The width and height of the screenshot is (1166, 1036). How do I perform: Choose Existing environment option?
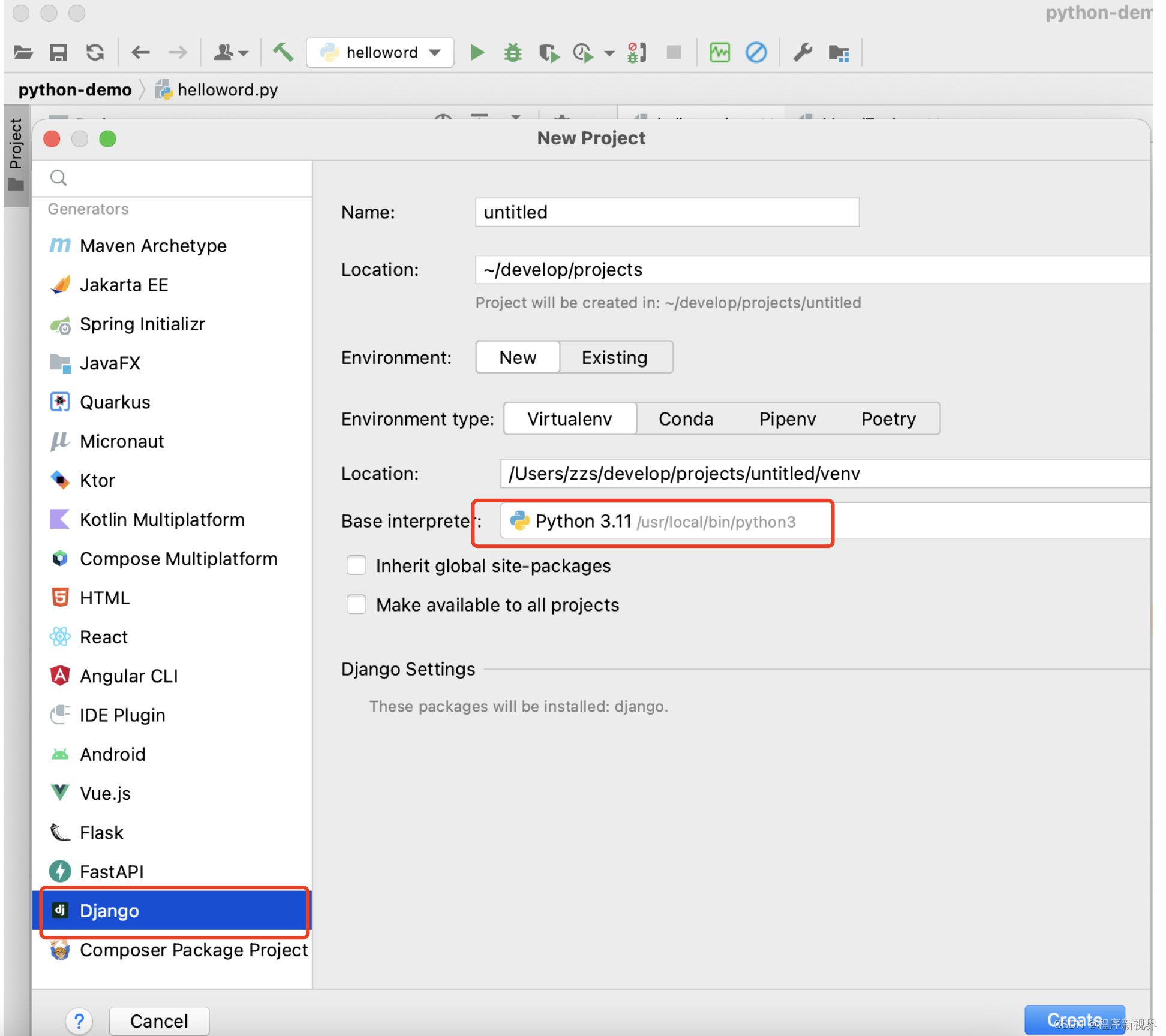[x=615, y=357]
